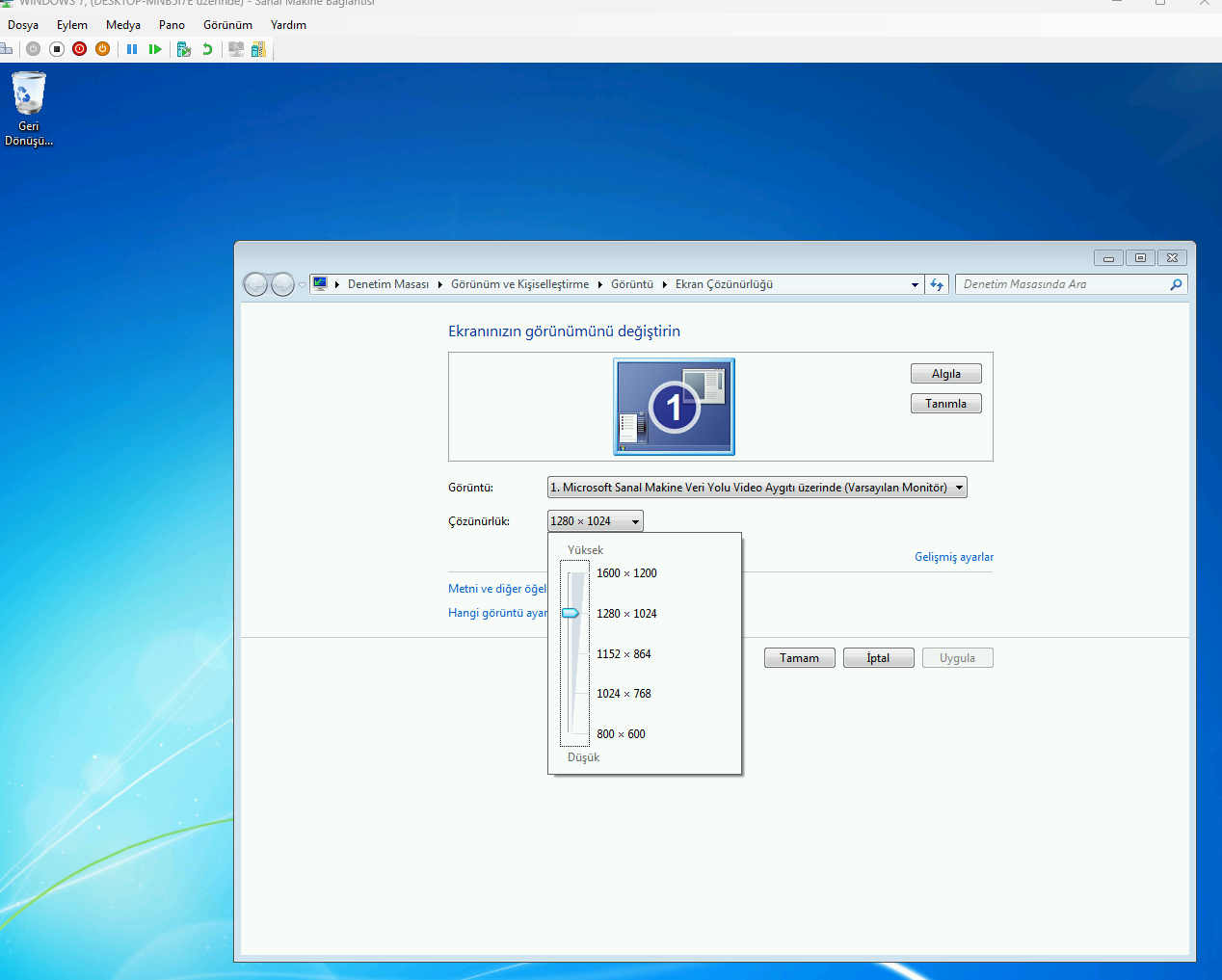The width and height of the screenshot is (1222, 980).
Task: Cancel with the İptal button
Action: tap(879, 658)
